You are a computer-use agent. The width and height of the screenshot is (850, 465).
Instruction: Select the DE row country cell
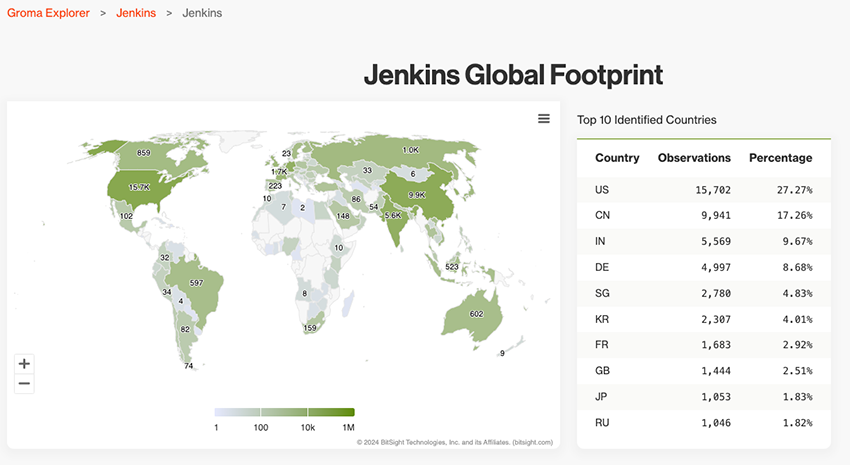tap(602, 267)
